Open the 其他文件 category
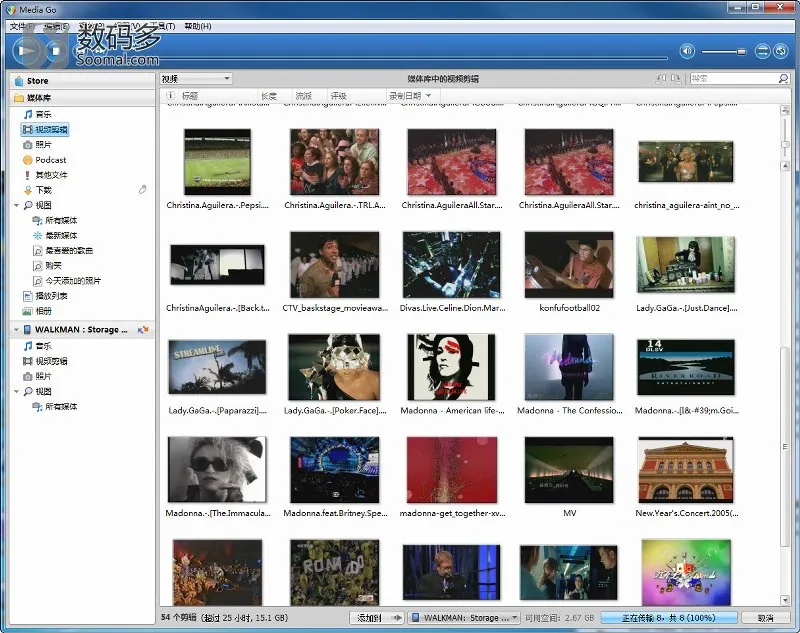The height and width of the screenshot is (633, 800). coord(45,175)
